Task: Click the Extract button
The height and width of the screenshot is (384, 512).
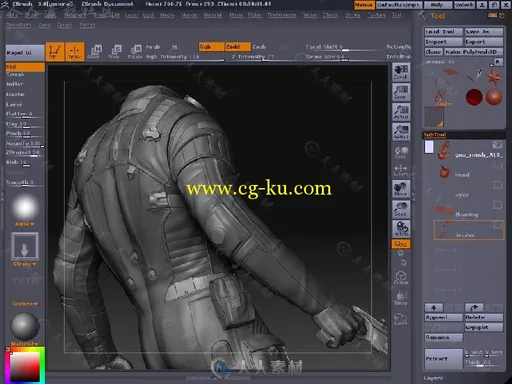Action: [444, 359]
